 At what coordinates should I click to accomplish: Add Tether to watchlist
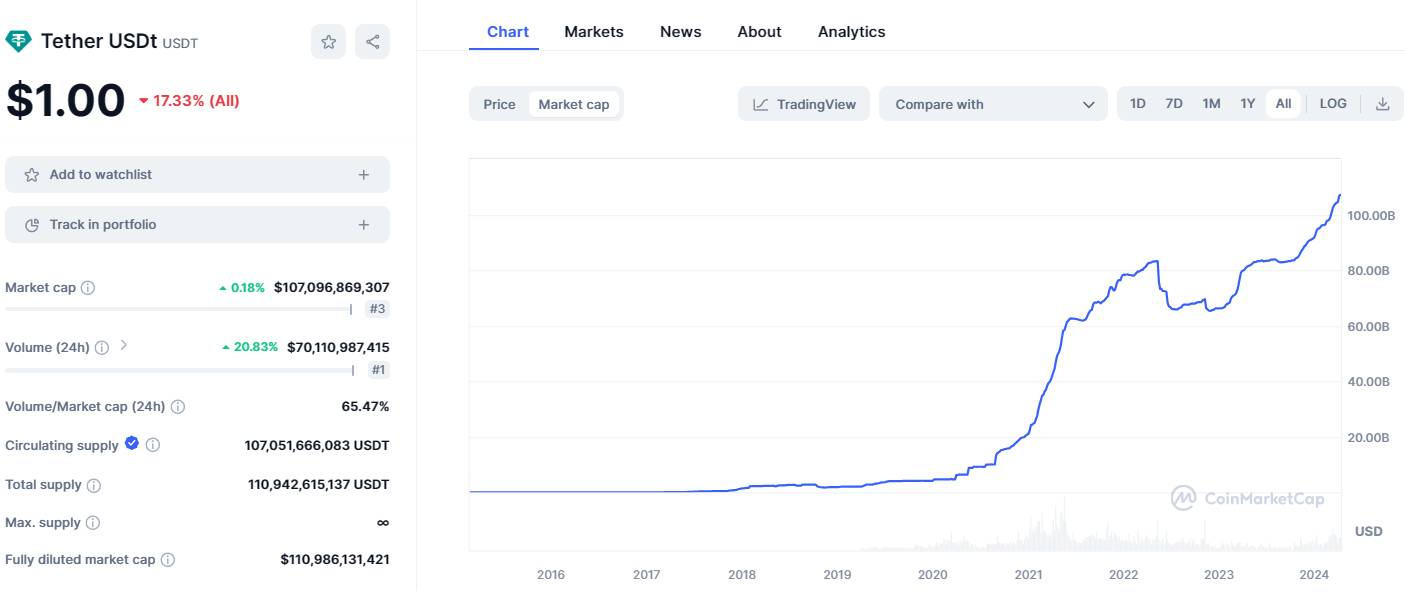[x=197, y=175]
